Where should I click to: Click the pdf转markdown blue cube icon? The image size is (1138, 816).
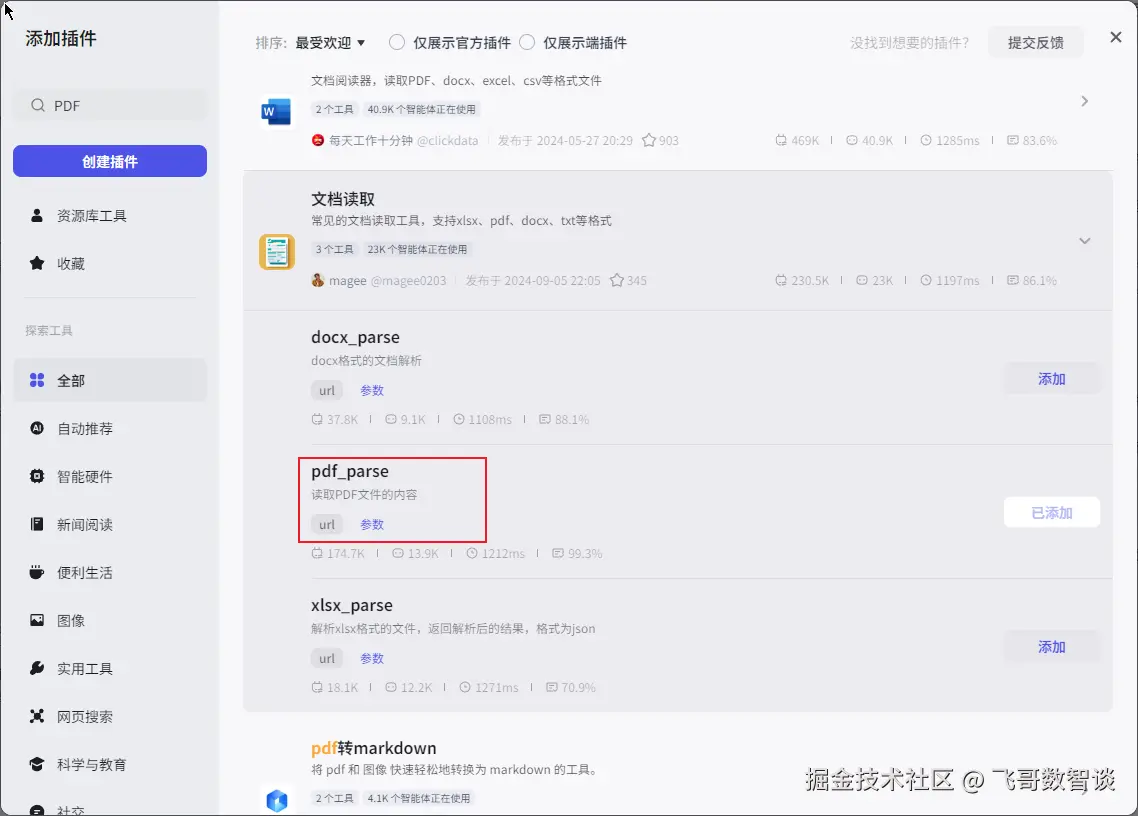click(277, 800)
